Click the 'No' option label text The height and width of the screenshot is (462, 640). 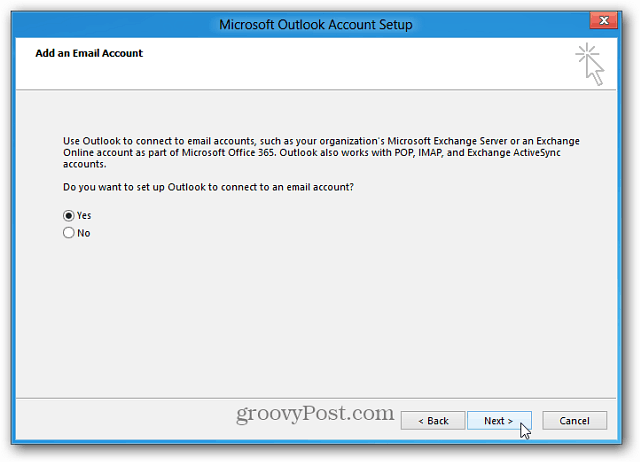point(84,233)
